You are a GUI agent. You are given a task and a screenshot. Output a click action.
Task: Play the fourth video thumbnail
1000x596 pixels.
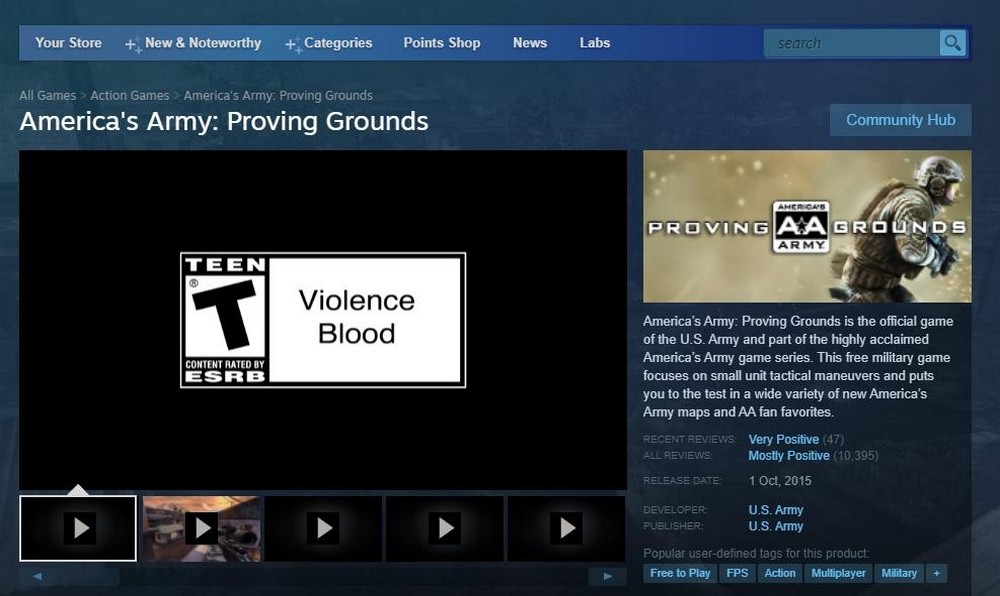point(444,528)
